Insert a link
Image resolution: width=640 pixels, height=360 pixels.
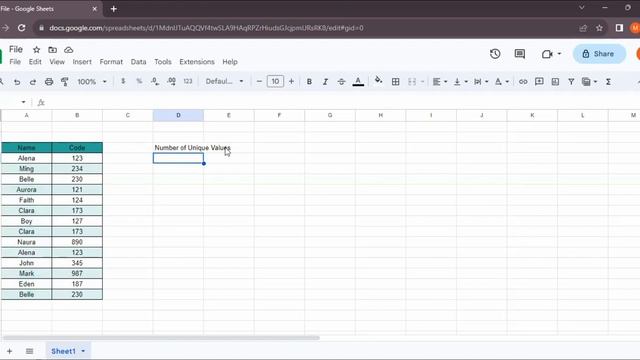[x=523, y=82]
